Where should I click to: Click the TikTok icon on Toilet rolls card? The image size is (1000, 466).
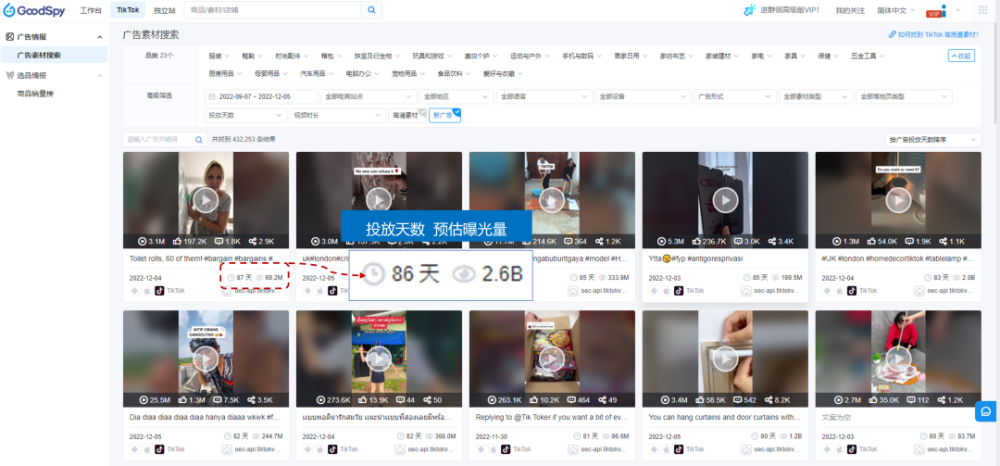(x=159, y=290)
